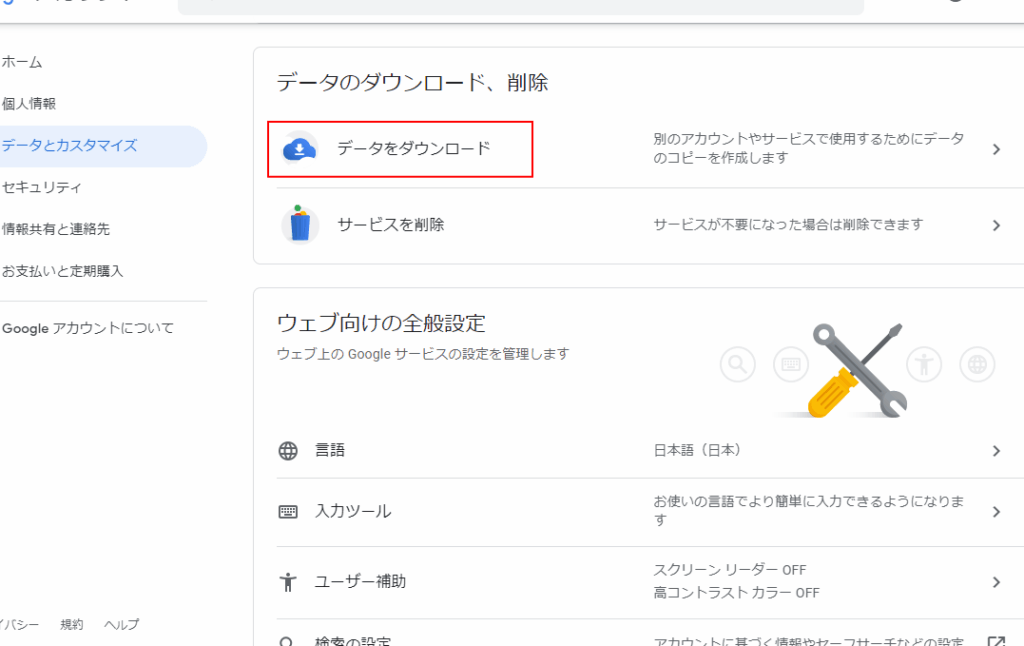
Task: Click the chevron on 入力ツール row
Action: pyautogui.click(x=996, y=512)
